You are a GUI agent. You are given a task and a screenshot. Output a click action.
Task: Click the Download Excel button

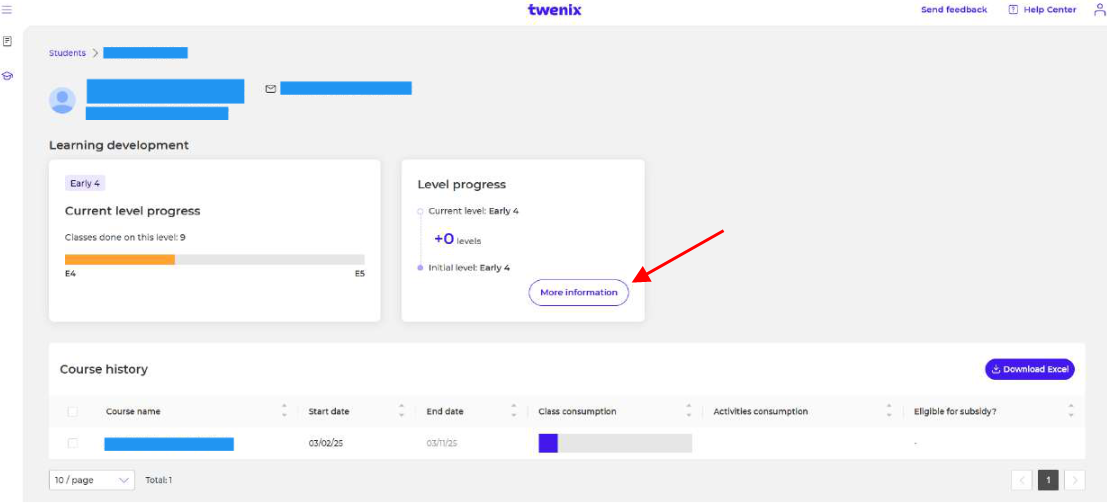point(1029,369)
